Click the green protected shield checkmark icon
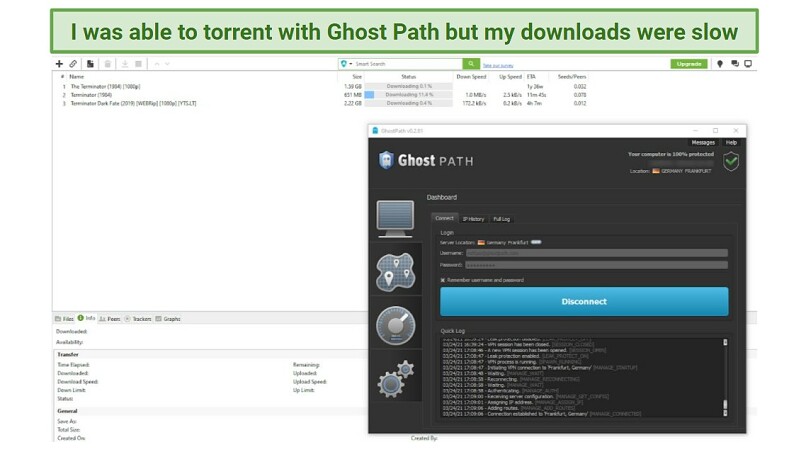 [x=731, y=161]
